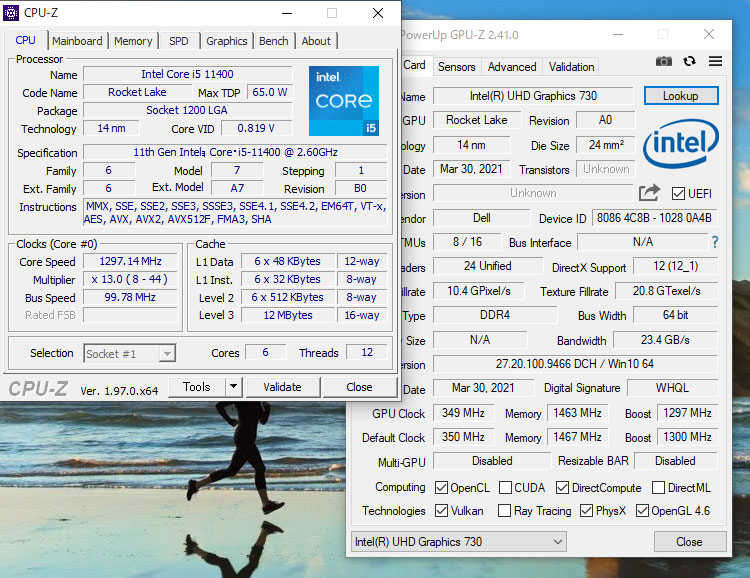Toggle the OpenCL checkbox
The width and height of the screenshot is (750, 578).
pyautogui.click(x=441, y=488)
